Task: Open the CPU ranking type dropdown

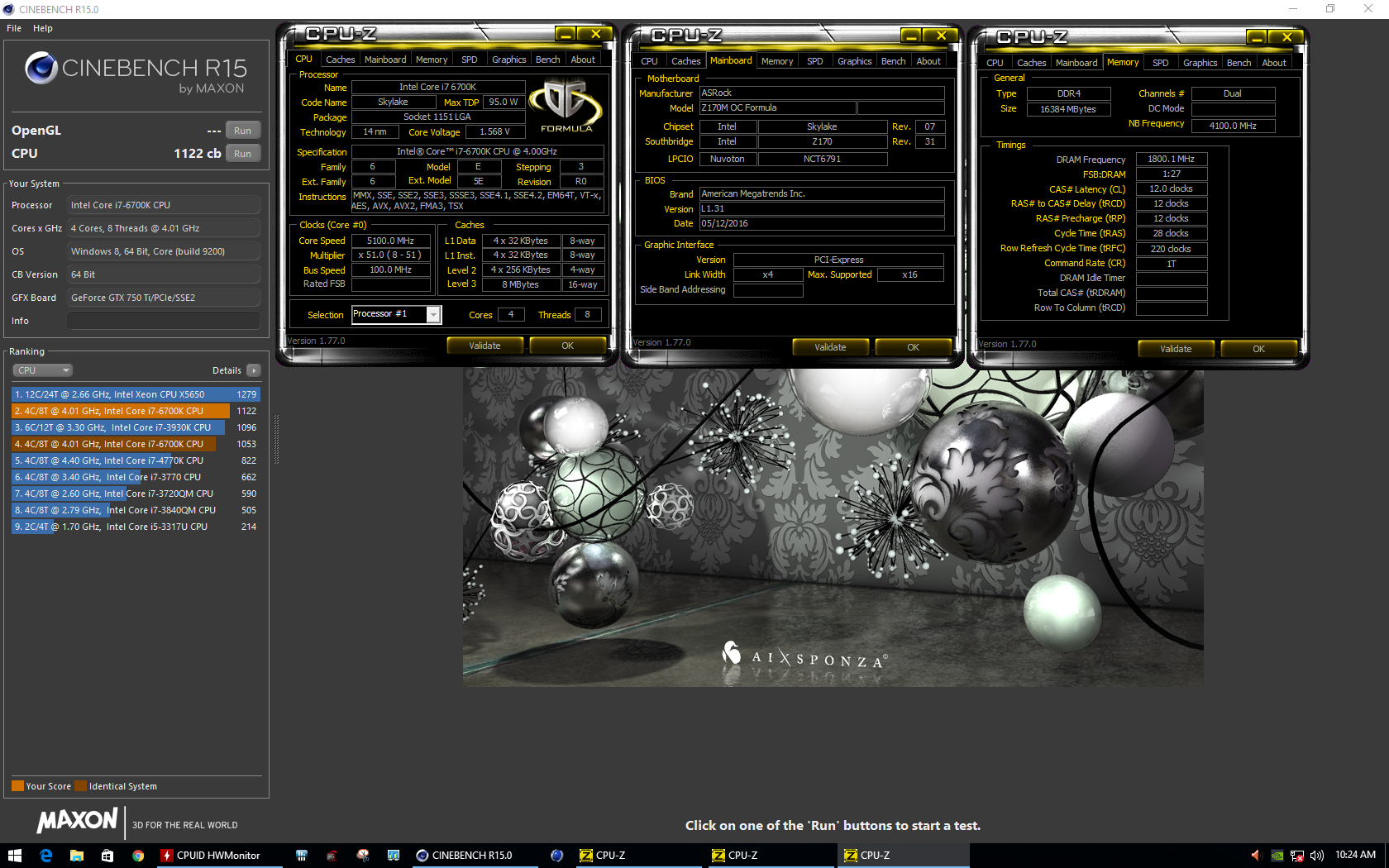Action: click(42, 370)
